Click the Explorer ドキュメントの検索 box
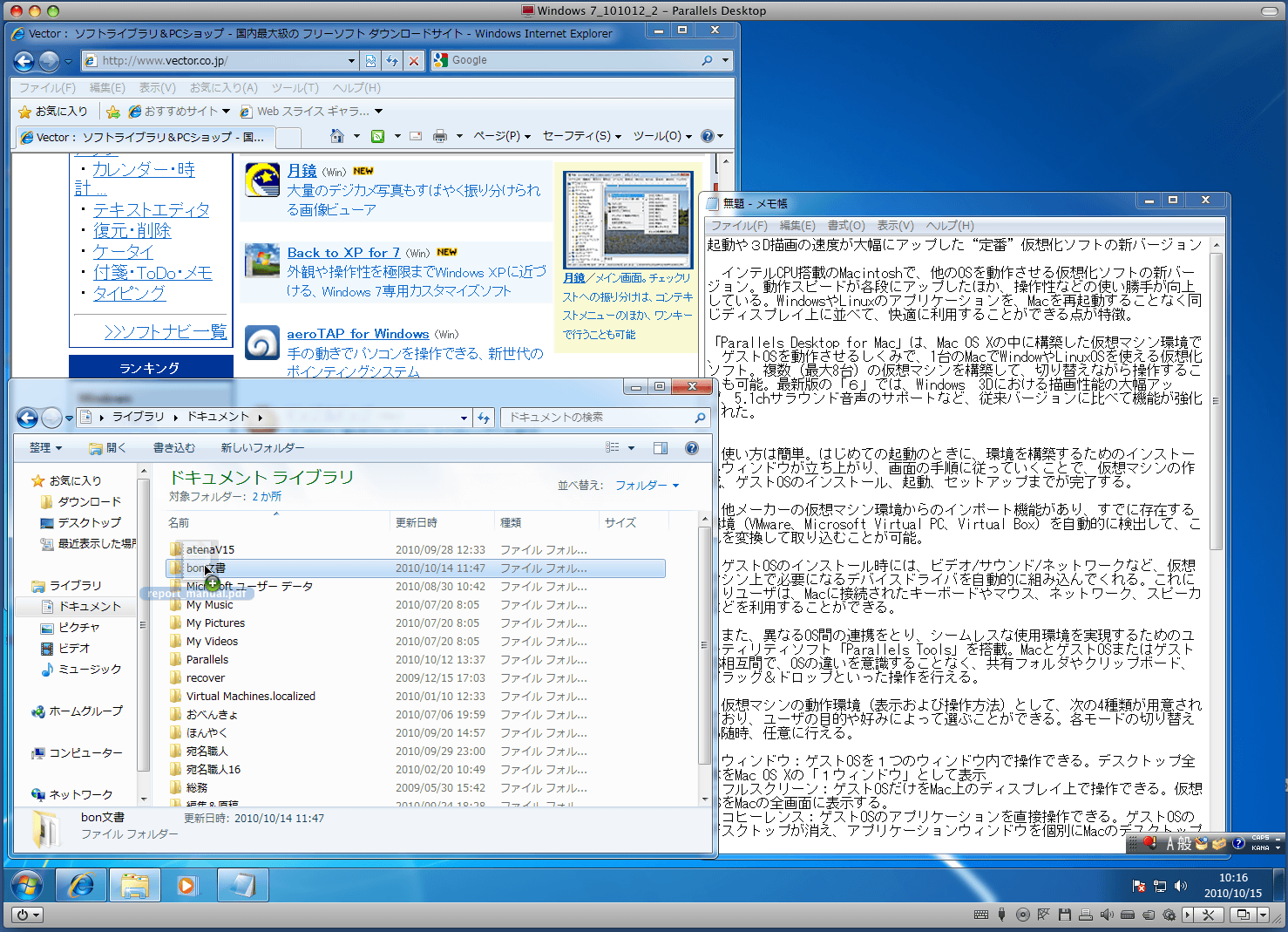This screenshot has width=1288, height=932. tap(605, 418)
